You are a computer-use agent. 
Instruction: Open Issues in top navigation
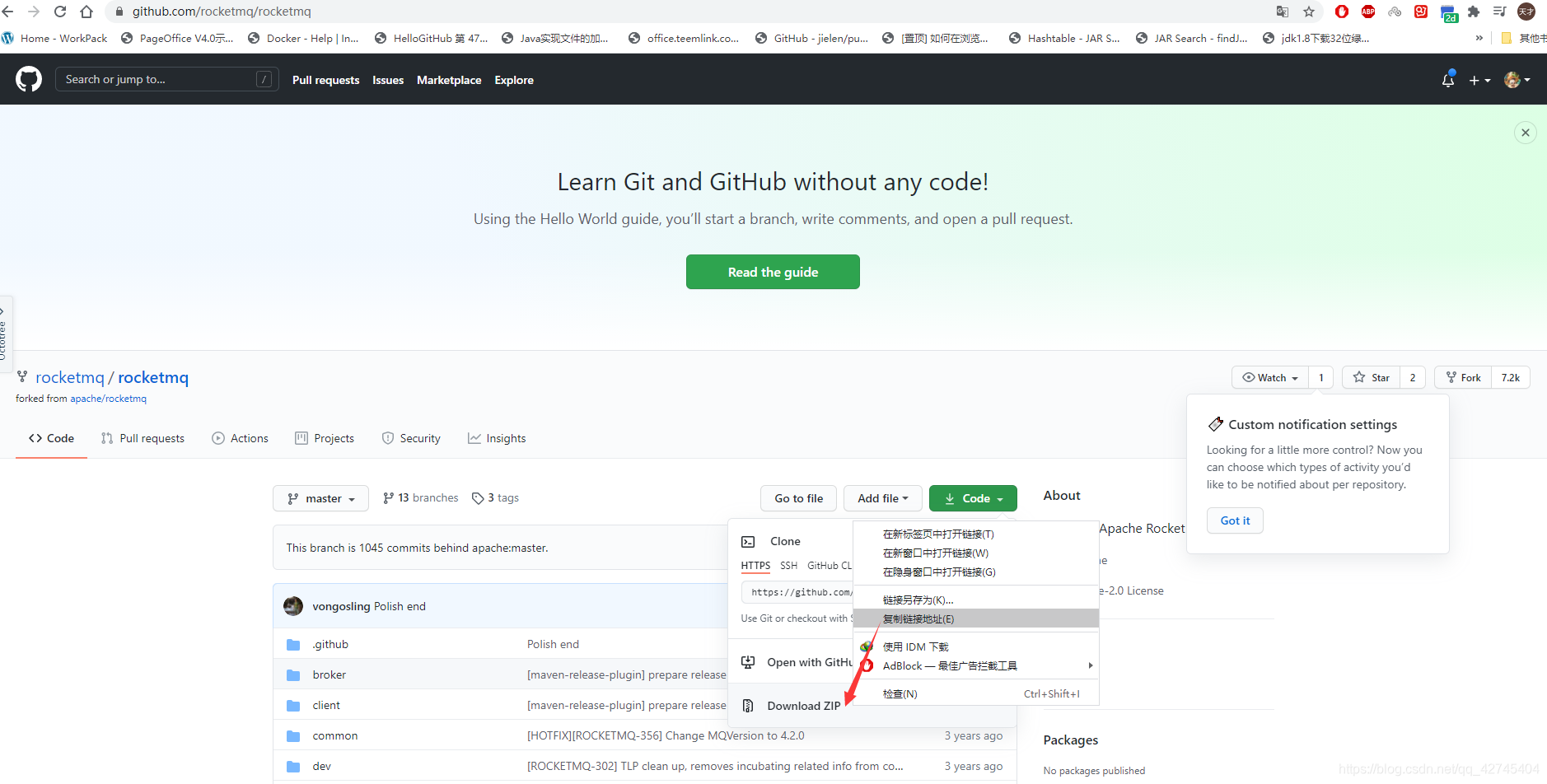388,80
